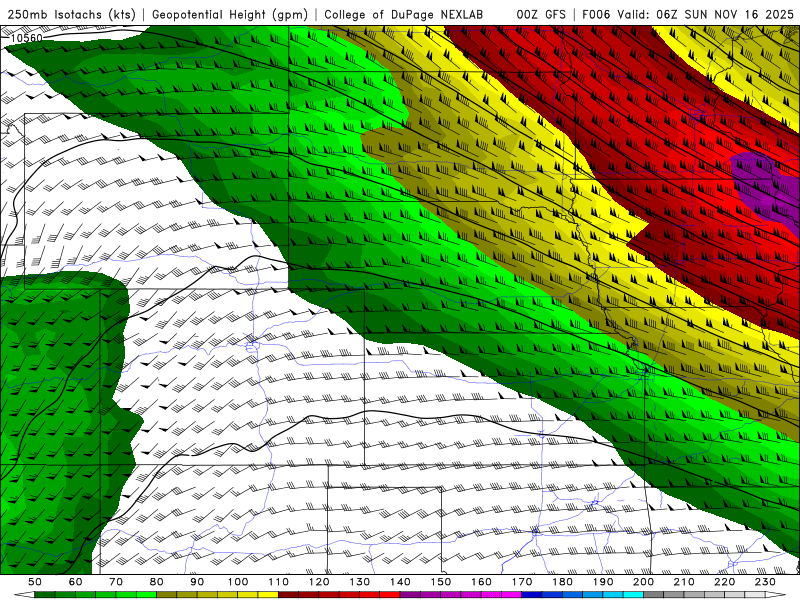The image size is (800, 600).
Task: Click the '70' legend value
Action: 116,582
